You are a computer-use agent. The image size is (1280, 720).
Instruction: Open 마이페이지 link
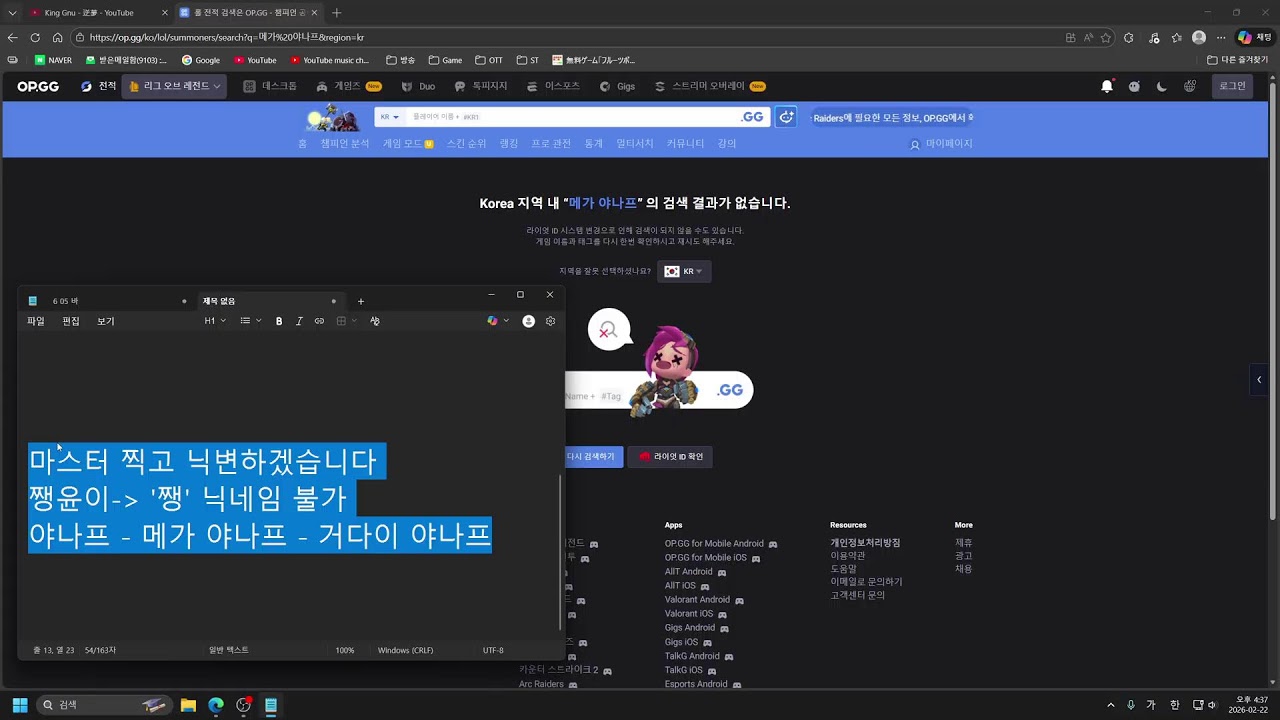941,144
